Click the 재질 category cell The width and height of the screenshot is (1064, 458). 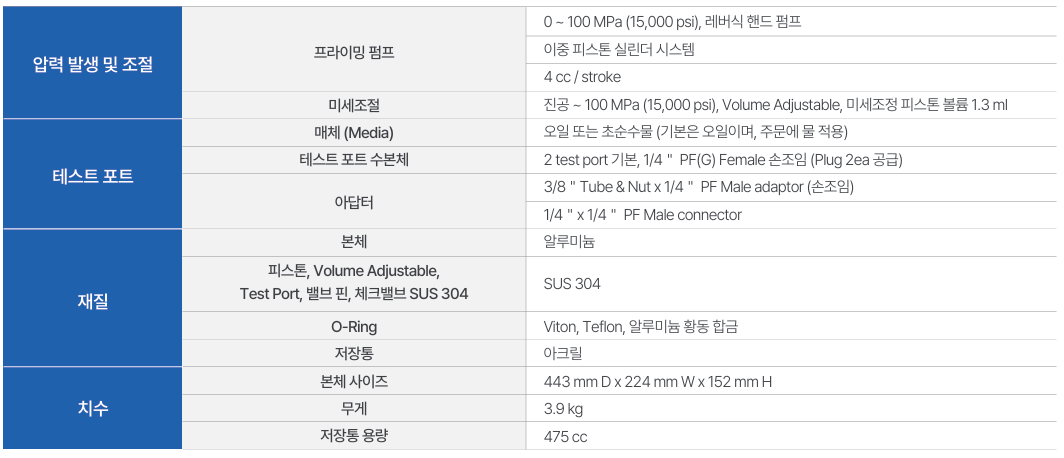92,298
